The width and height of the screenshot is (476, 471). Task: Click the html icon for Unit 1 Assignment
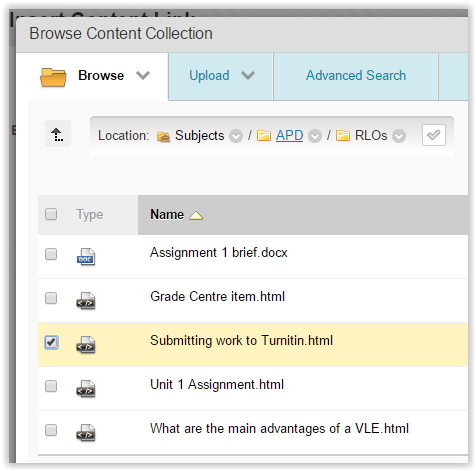coord(86,389)
